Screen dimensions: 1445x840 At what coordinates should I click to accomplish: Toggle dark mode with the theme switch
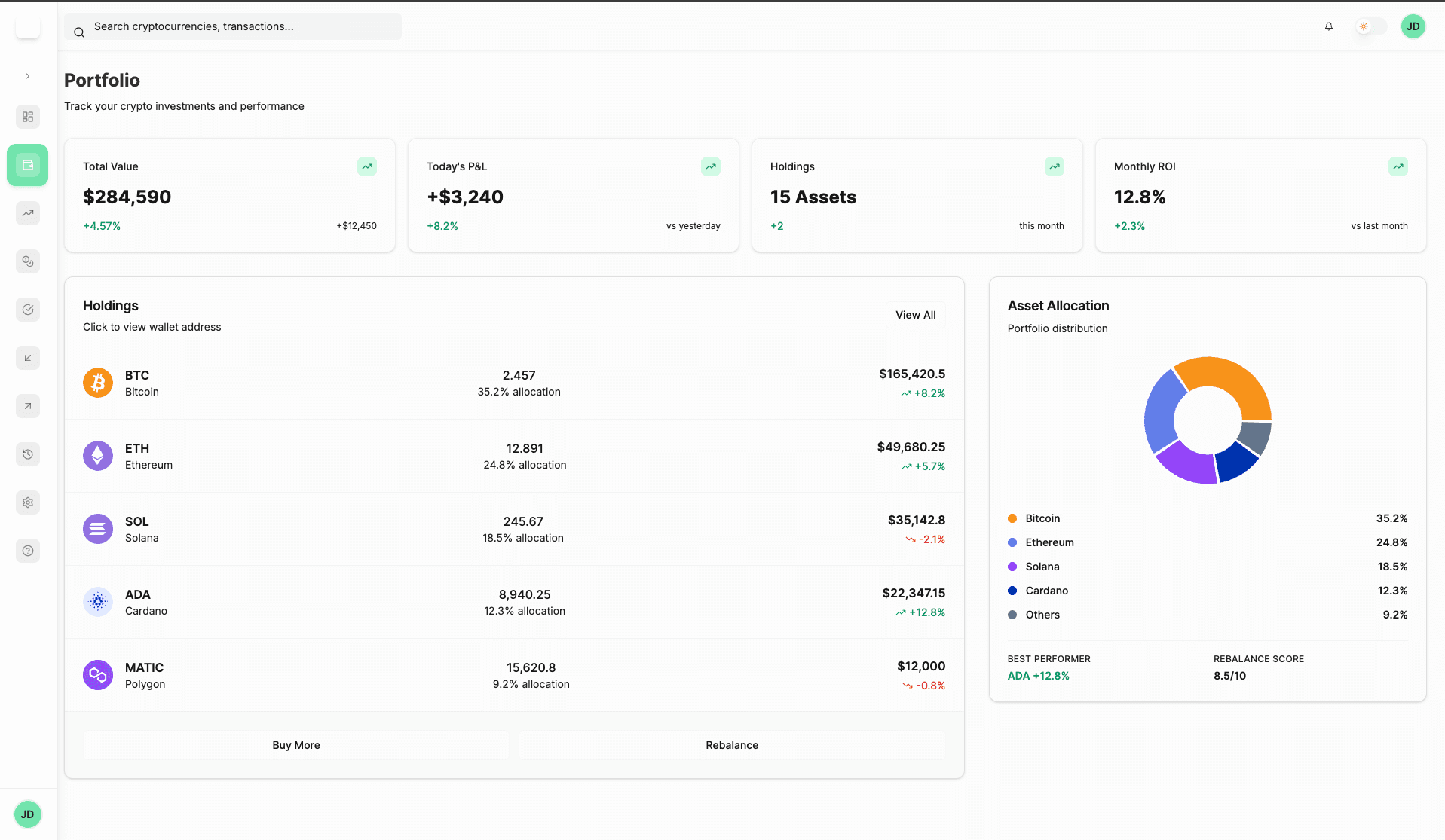[x=1370, y=26]
